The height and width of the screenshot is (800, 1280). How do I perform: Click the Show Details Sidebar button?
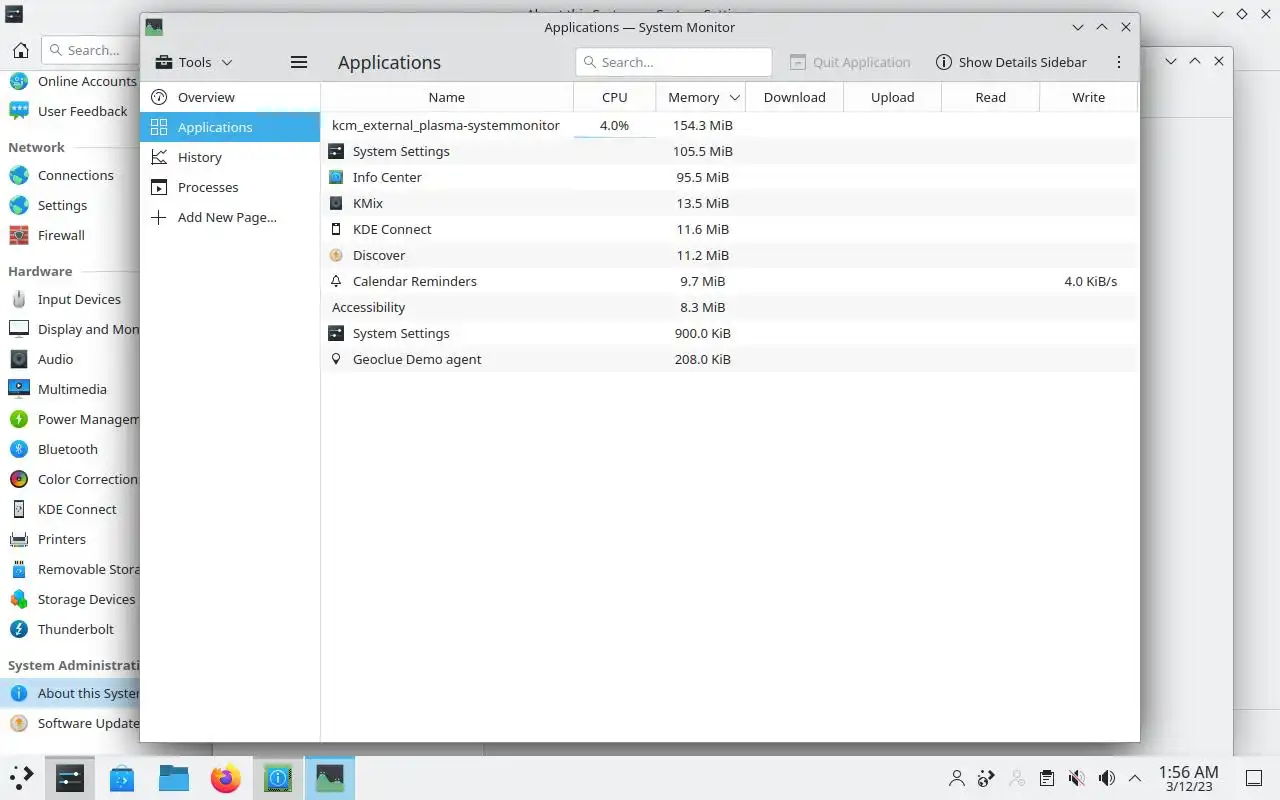pyautogui.click(x=1011, y=62)
